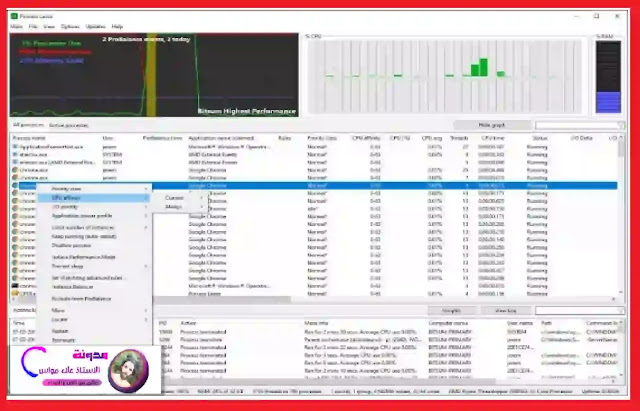
Task: Expand the Priority class submenu
Action: click(95, 189)
